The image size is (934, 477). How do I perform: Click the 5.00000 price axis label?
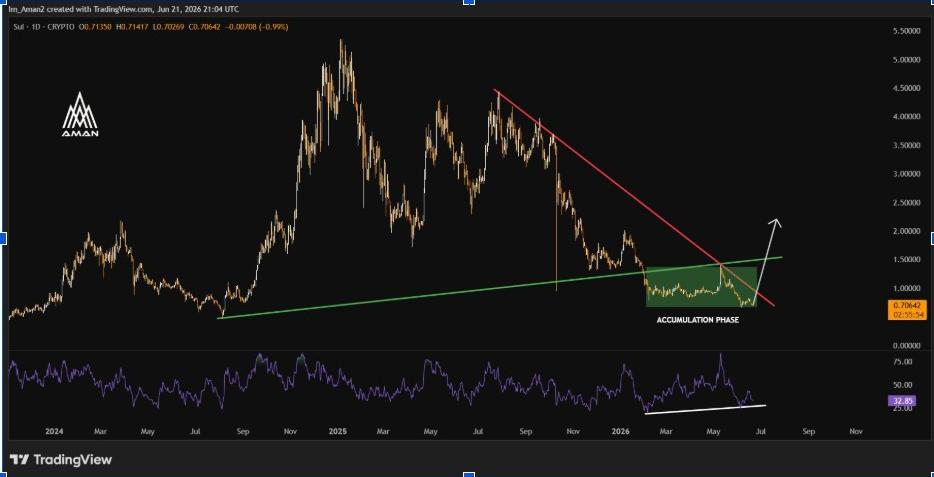tap(905, 60)
